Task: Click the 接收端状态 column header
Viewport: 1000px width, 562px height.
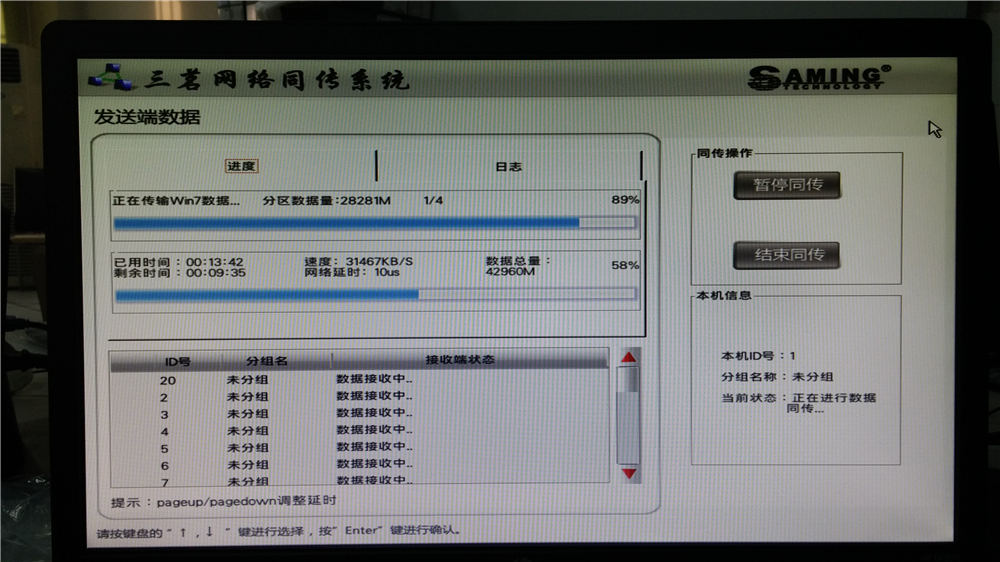Action: coord(459,360)
